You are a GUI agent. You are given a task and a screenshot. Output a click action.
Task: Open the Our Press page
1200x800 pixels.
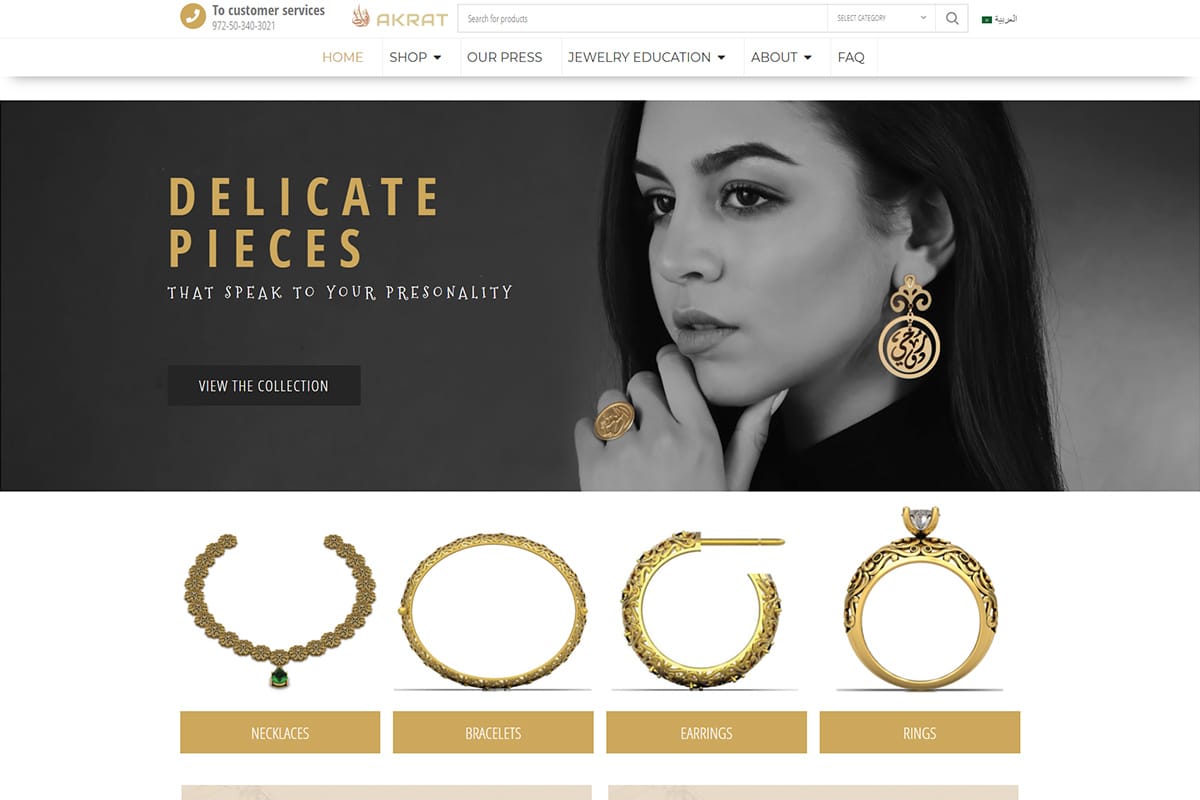pos(504,57)
